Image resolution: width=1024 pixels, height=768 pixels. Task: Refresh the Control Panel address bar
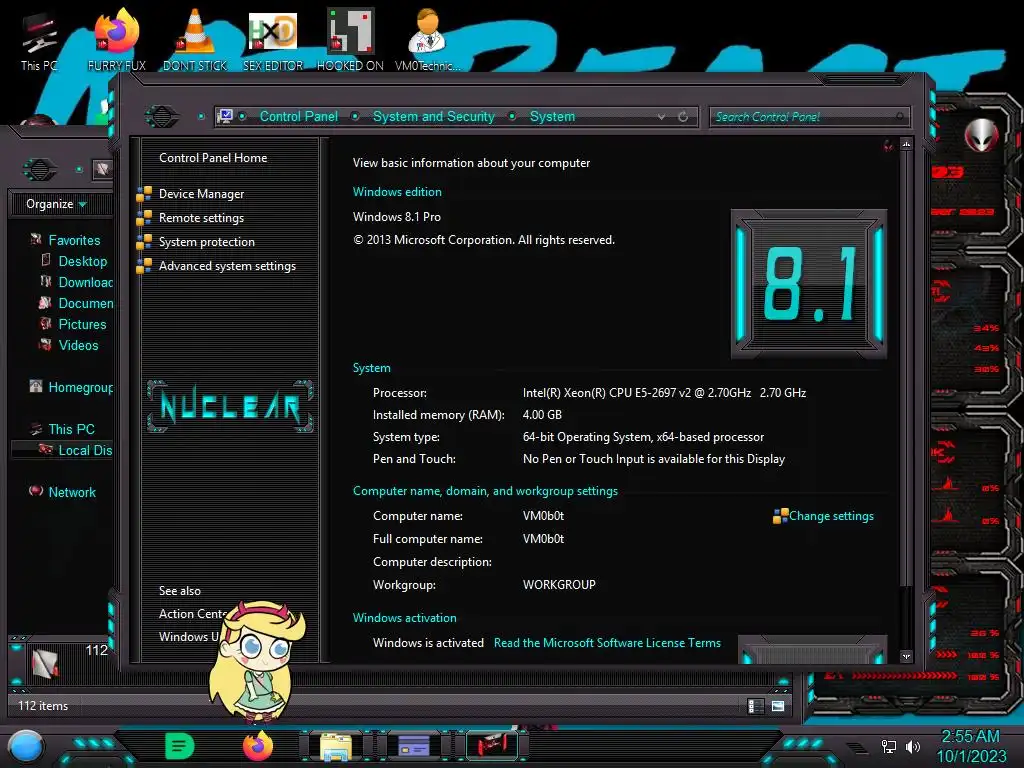click(683, 117)
